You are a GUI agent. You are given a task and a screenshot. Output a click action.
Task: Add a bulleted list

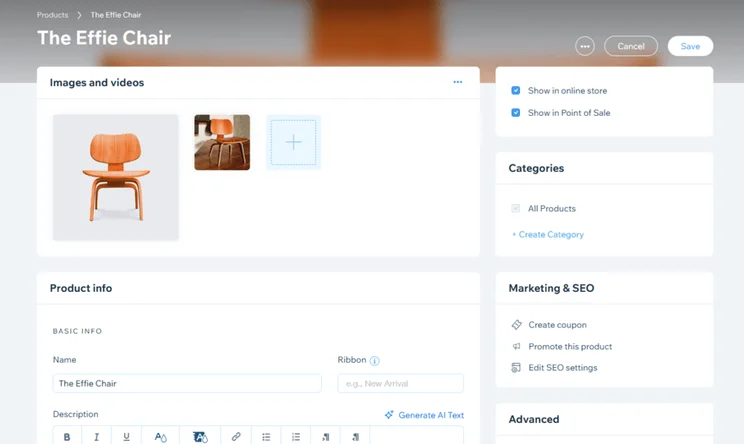pos(266,437)
